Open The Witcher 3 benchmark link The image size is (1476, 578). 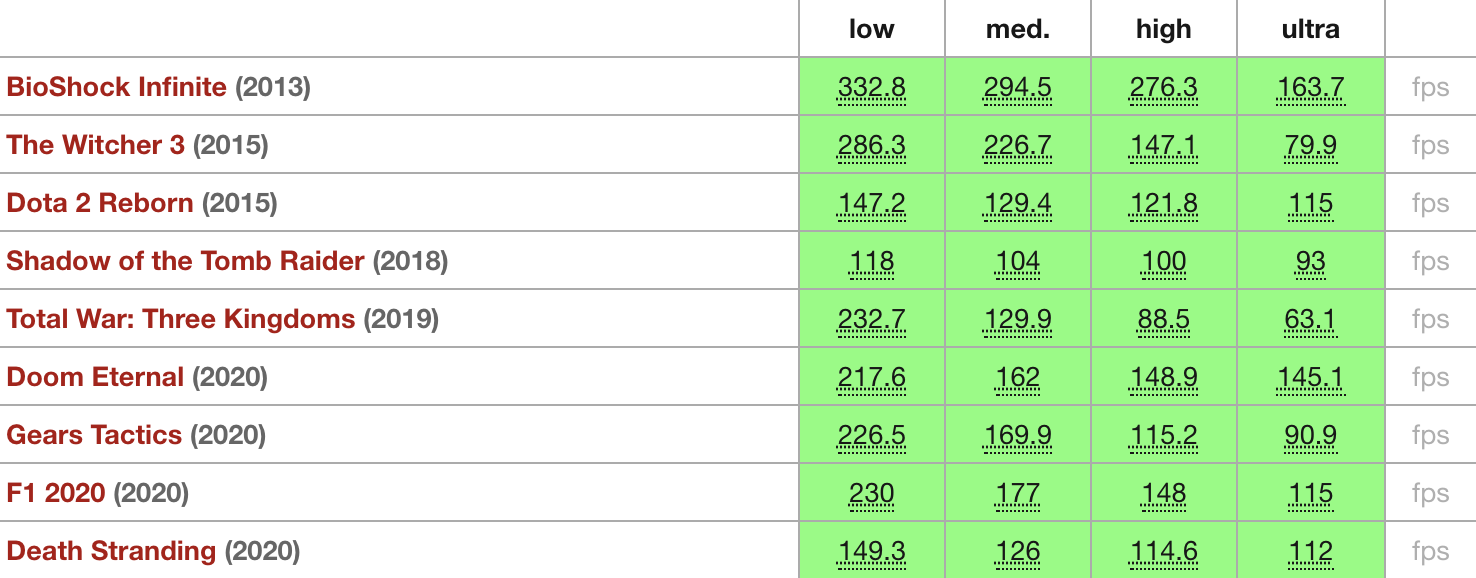[x=95, y=145]
